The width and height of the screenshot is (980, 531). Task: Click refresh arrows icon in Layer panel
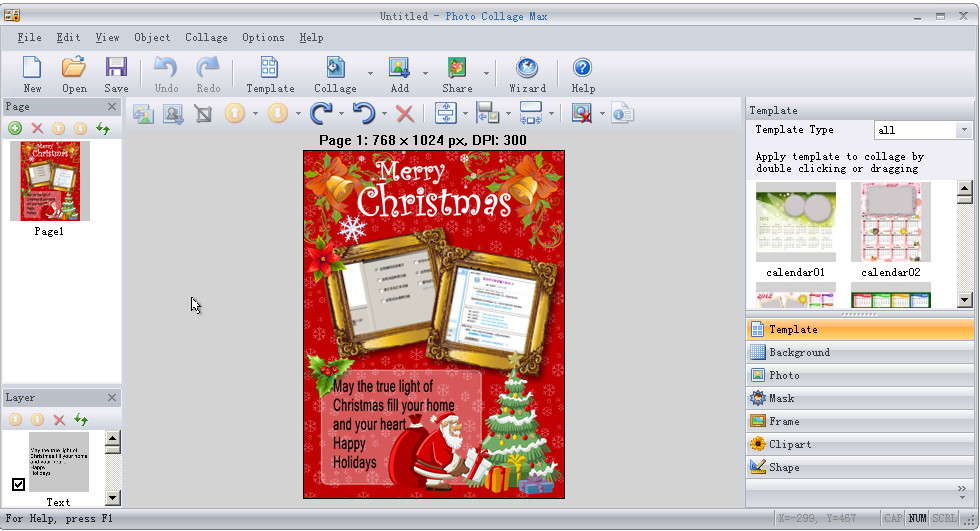[x=81, y=420]
